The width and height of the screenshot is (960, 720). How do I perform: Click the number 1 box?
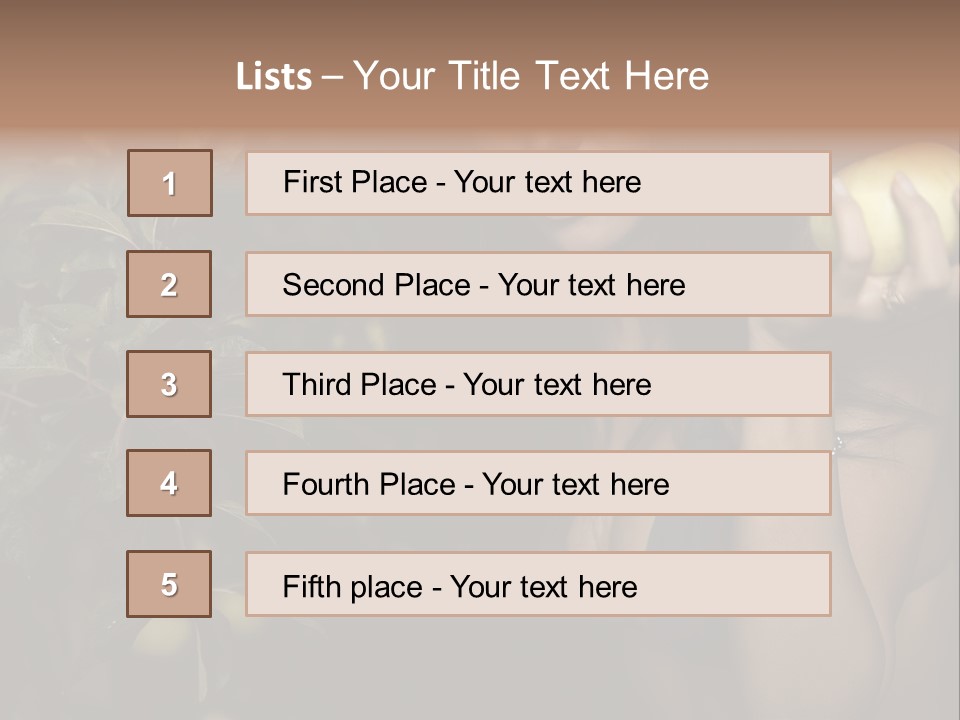point(170,183)
